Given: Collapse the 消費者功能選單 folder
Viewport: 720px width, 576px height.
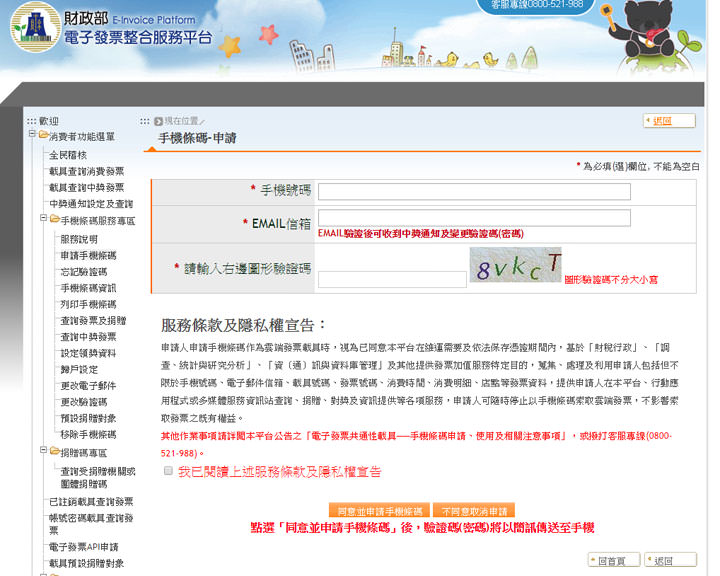Looking at the screenshot, I should [x=32, y=135].
